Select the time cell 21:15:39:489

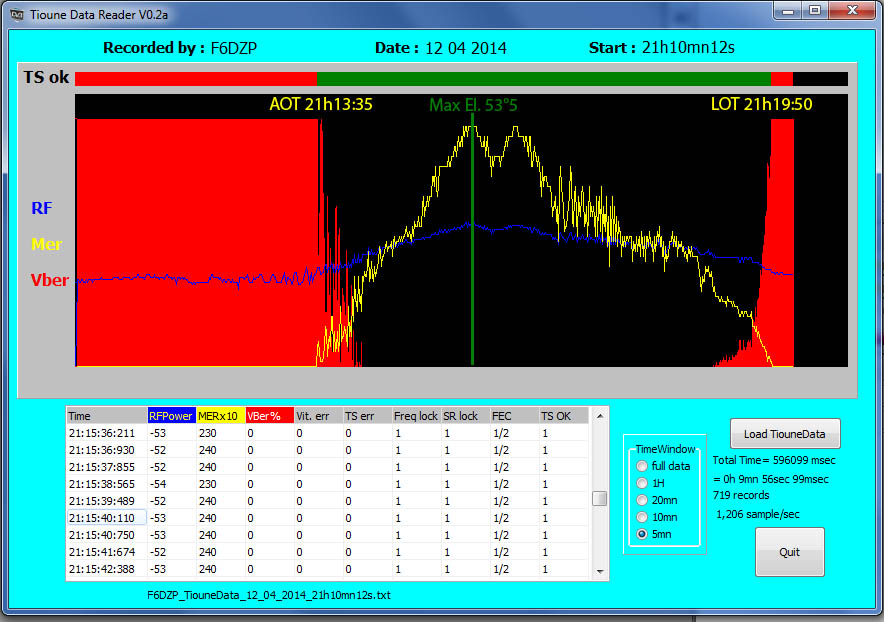107,501
